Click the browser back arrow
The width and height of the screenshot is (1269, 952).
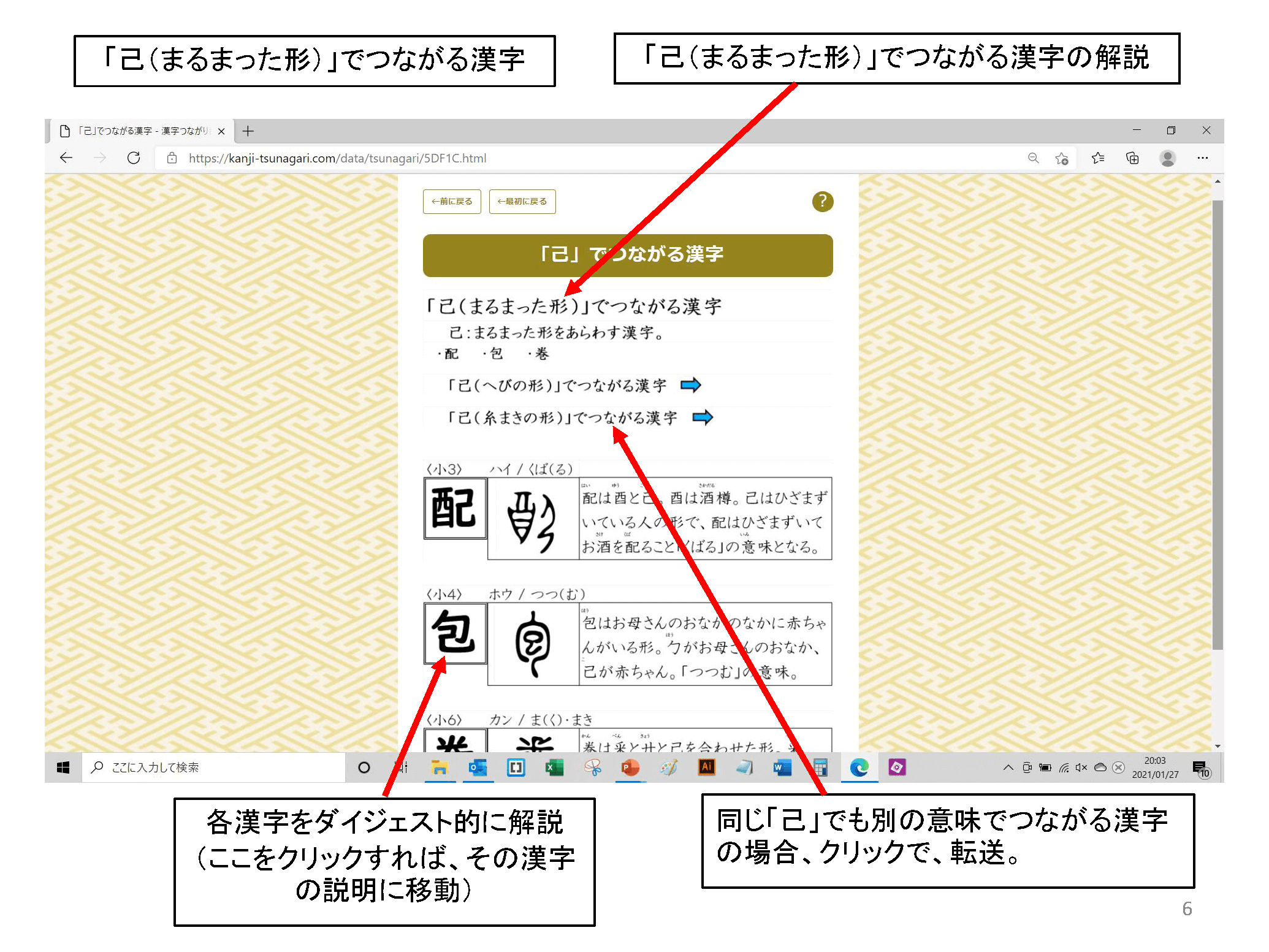tap(66, 158)
